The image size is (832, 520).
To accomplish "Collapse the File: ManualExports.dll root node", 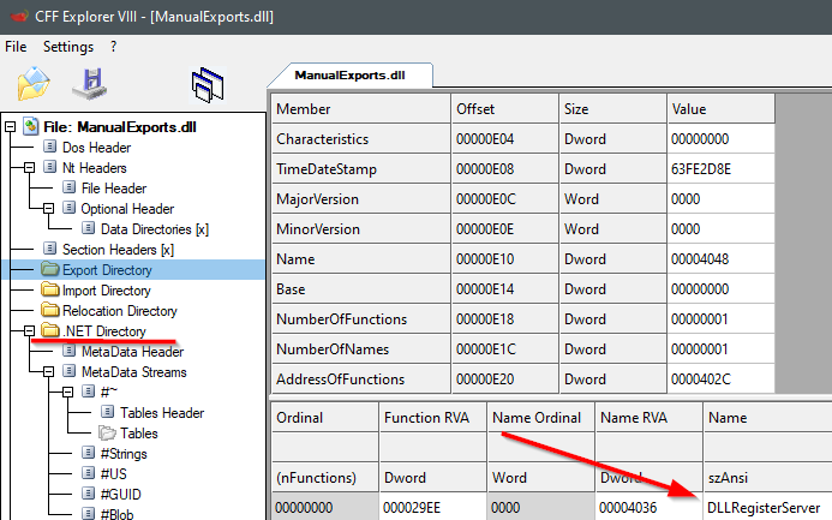I will 10,127.
